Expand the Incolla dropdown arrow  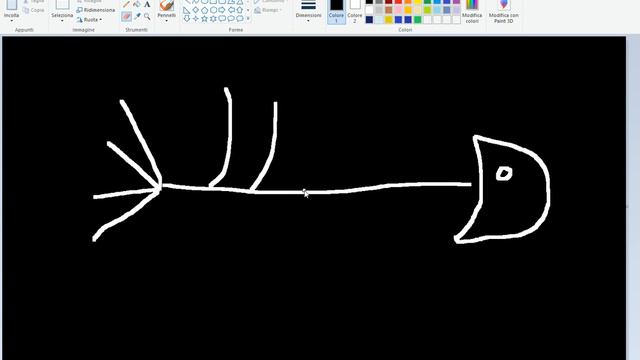click(11, 21)
